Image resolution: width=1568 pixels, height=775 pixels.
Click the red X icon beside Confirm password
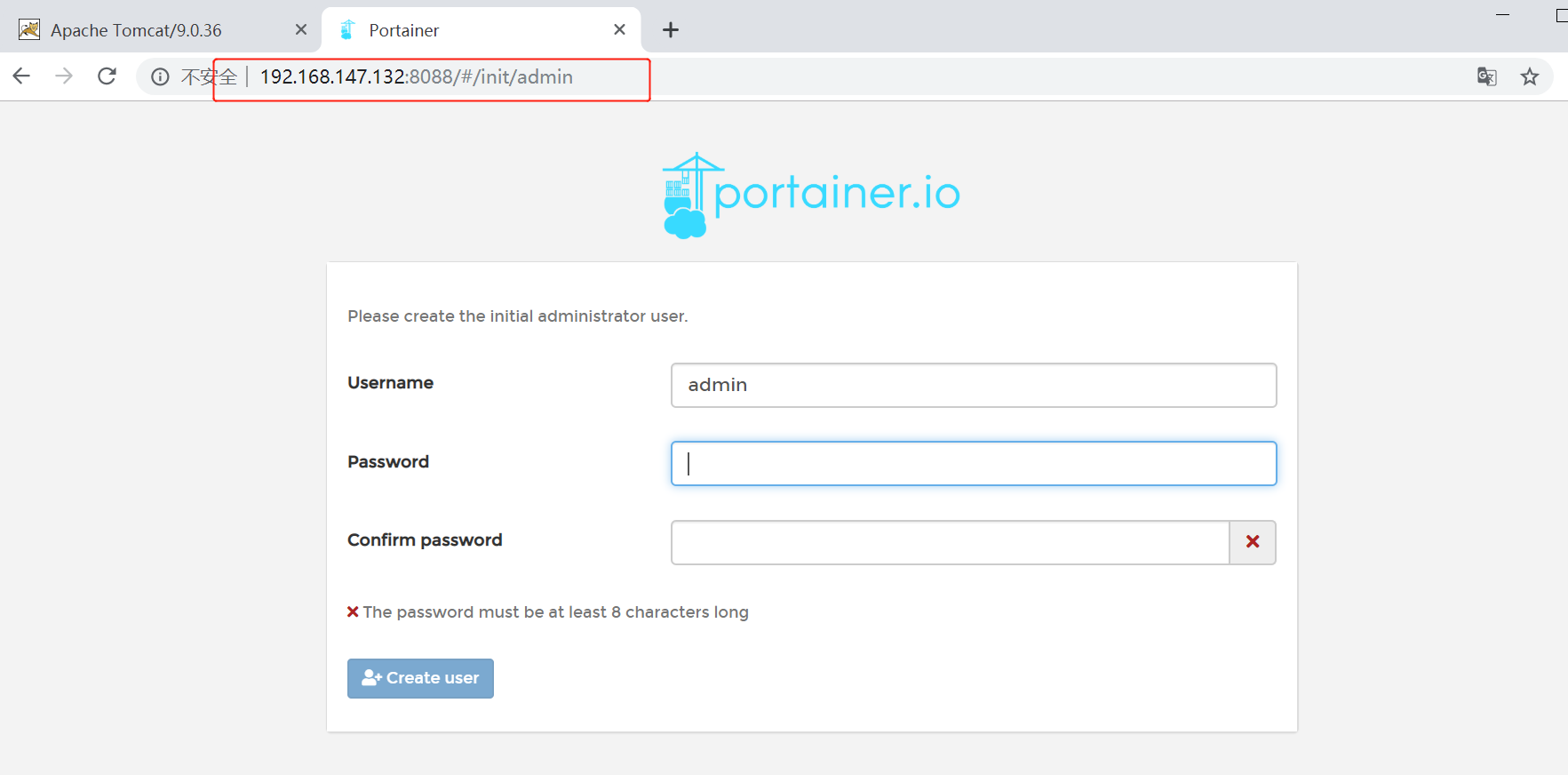pyautogui.click(x=1253, y=542)
